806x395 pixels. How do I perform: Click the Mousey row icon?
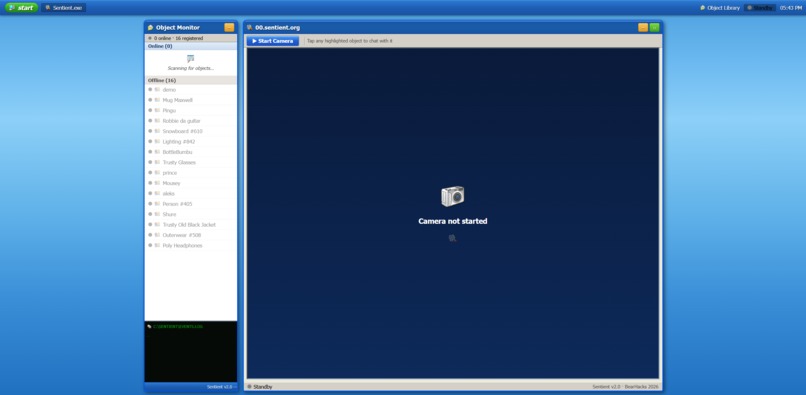(x=157, y=183)
